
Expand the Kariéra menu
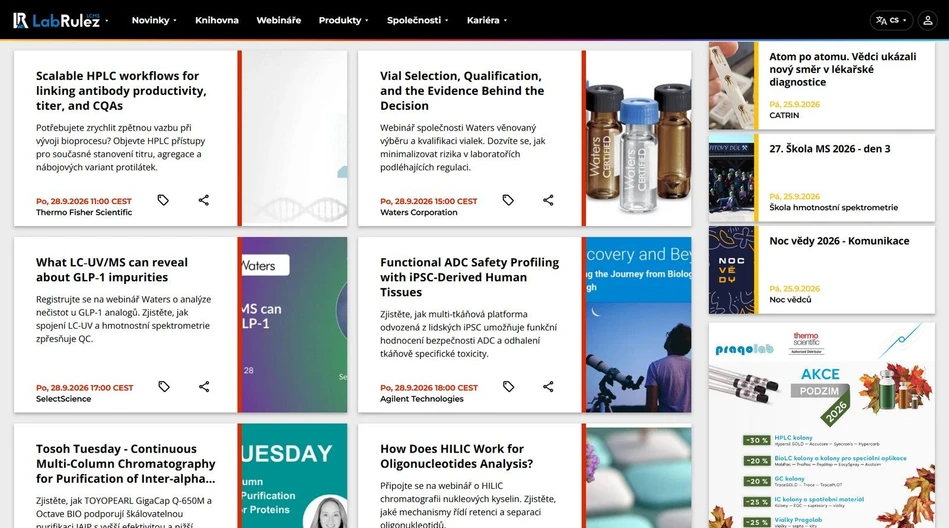(487, 20)
